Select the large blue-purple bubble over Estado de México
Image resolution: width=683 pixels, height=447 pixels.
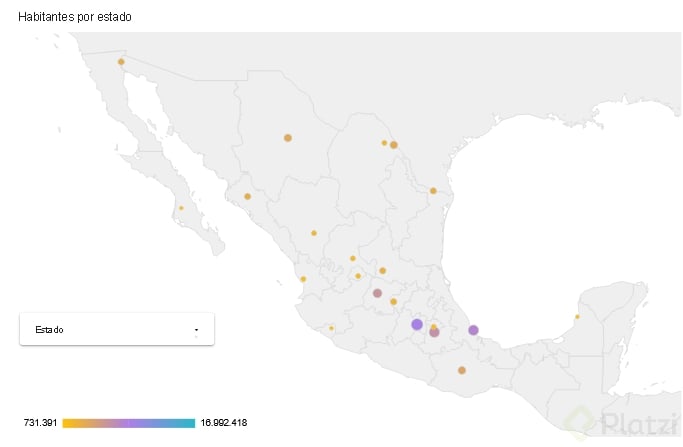417,324
